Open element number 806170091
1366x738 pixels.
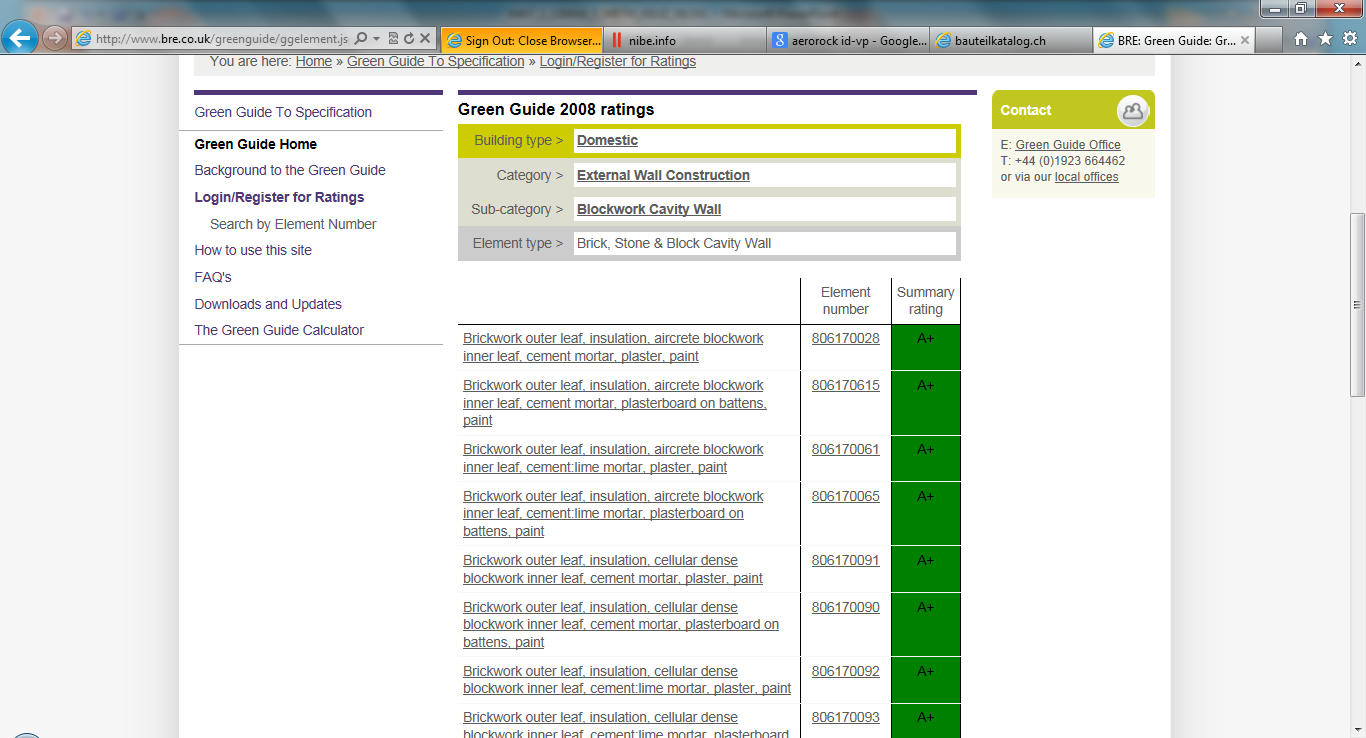pyautogui.click(x=846, y=560)
